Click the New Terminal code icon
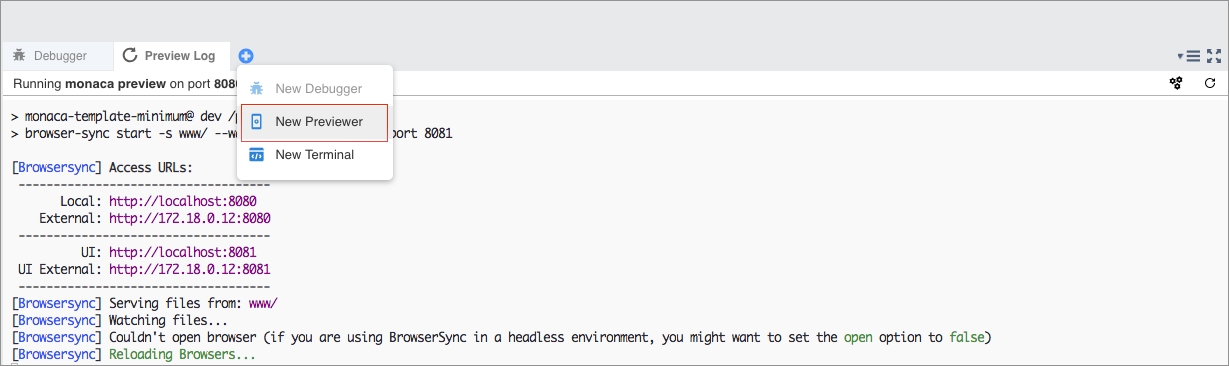Screen dimensions: 1229x366 [256, 155]
